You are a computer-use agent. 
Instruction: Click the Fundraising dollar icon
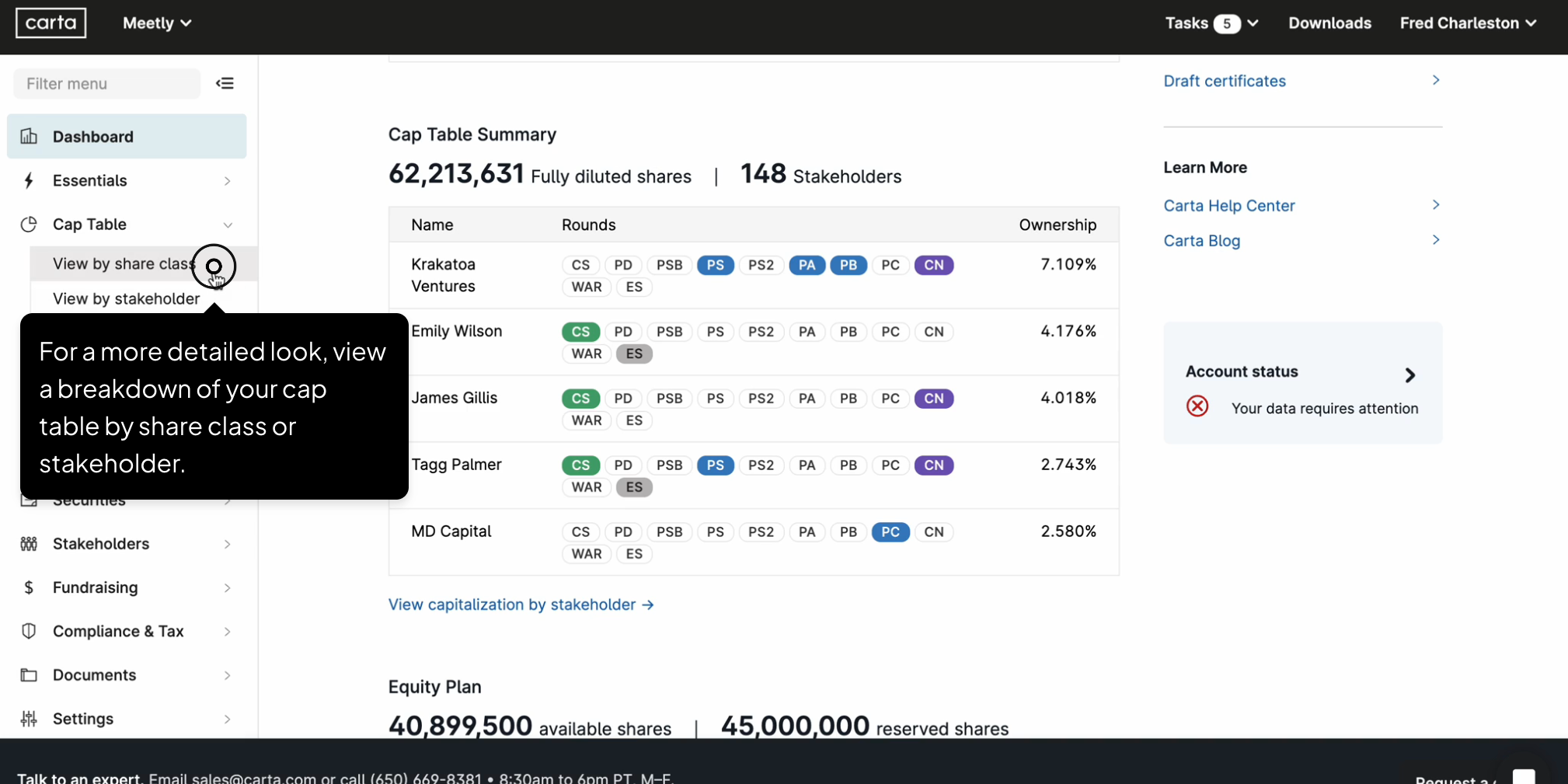(x=29, y=587)
